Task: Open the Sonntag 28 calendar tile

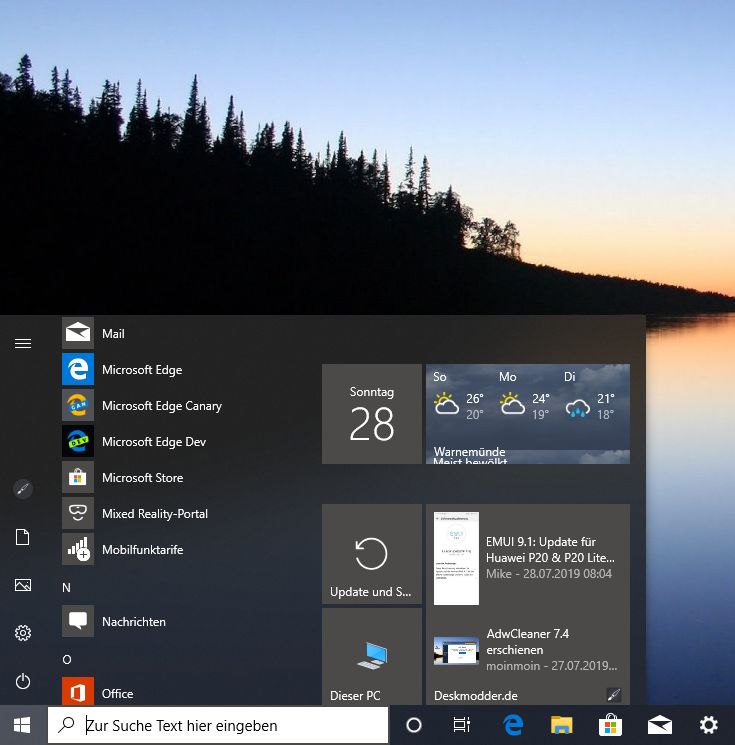Action: pyautogui.click(x=372, y=414)
